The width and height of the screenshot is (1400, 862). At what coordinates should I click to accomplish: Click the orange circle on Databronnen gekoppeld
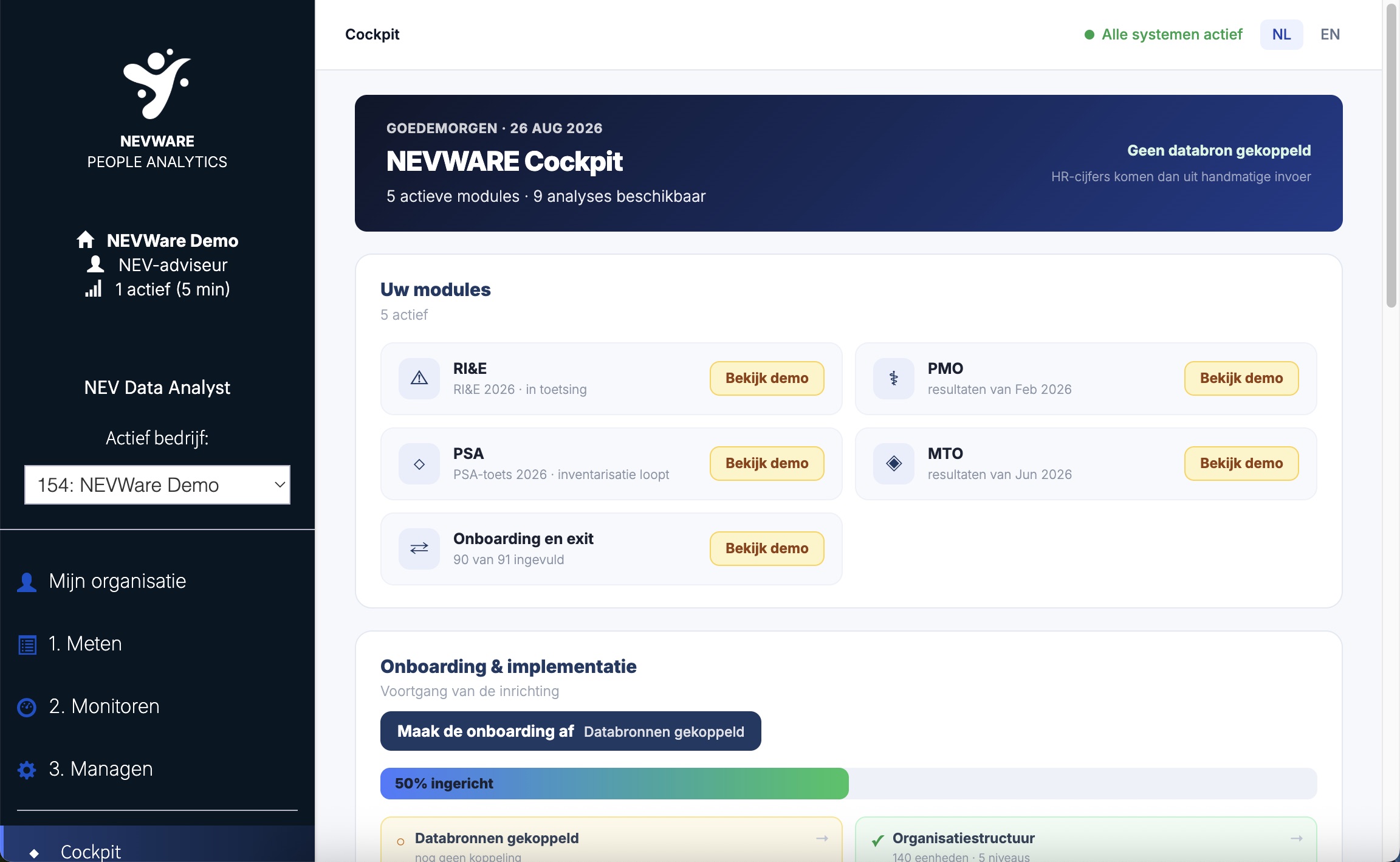click(400, 842)
